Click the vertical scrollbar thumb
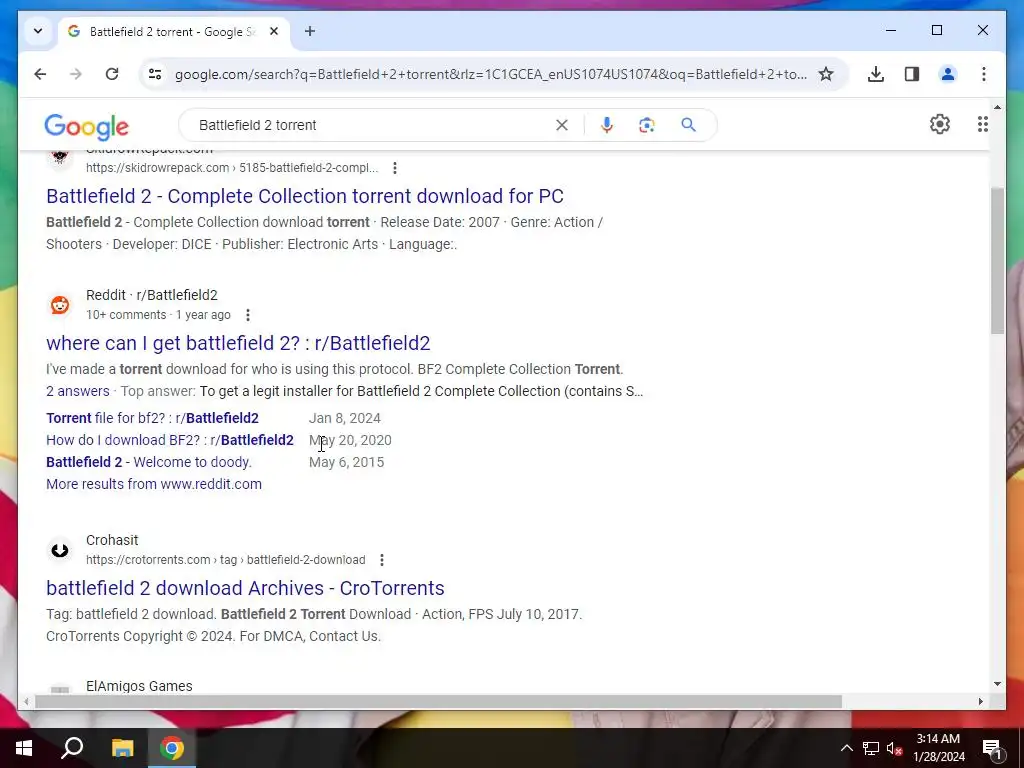The width and height of the screenshot is (1024, 768). 997,260
